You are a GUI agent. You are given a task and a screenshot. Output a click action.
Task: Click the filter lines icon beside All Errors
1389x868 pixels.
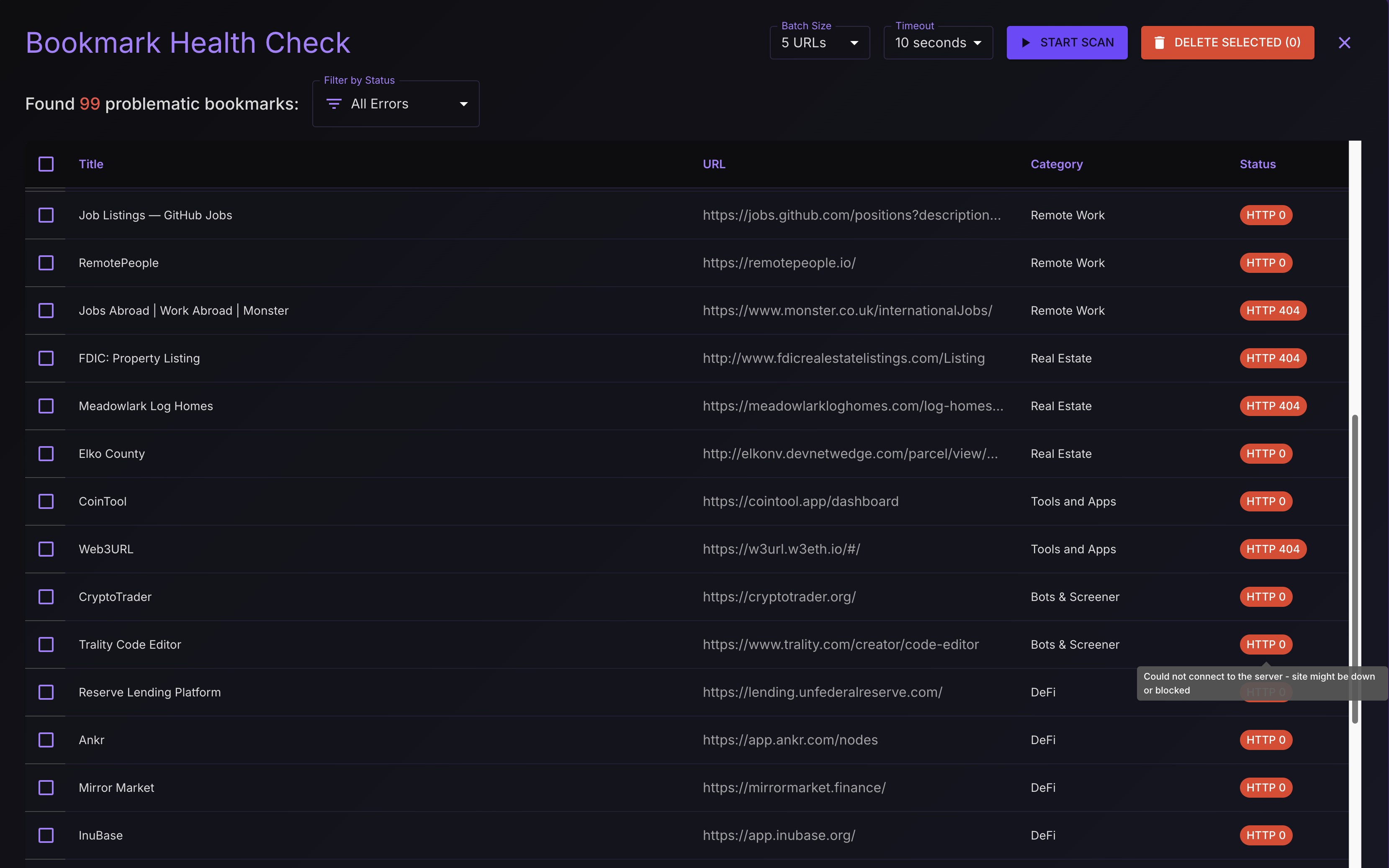334,104
